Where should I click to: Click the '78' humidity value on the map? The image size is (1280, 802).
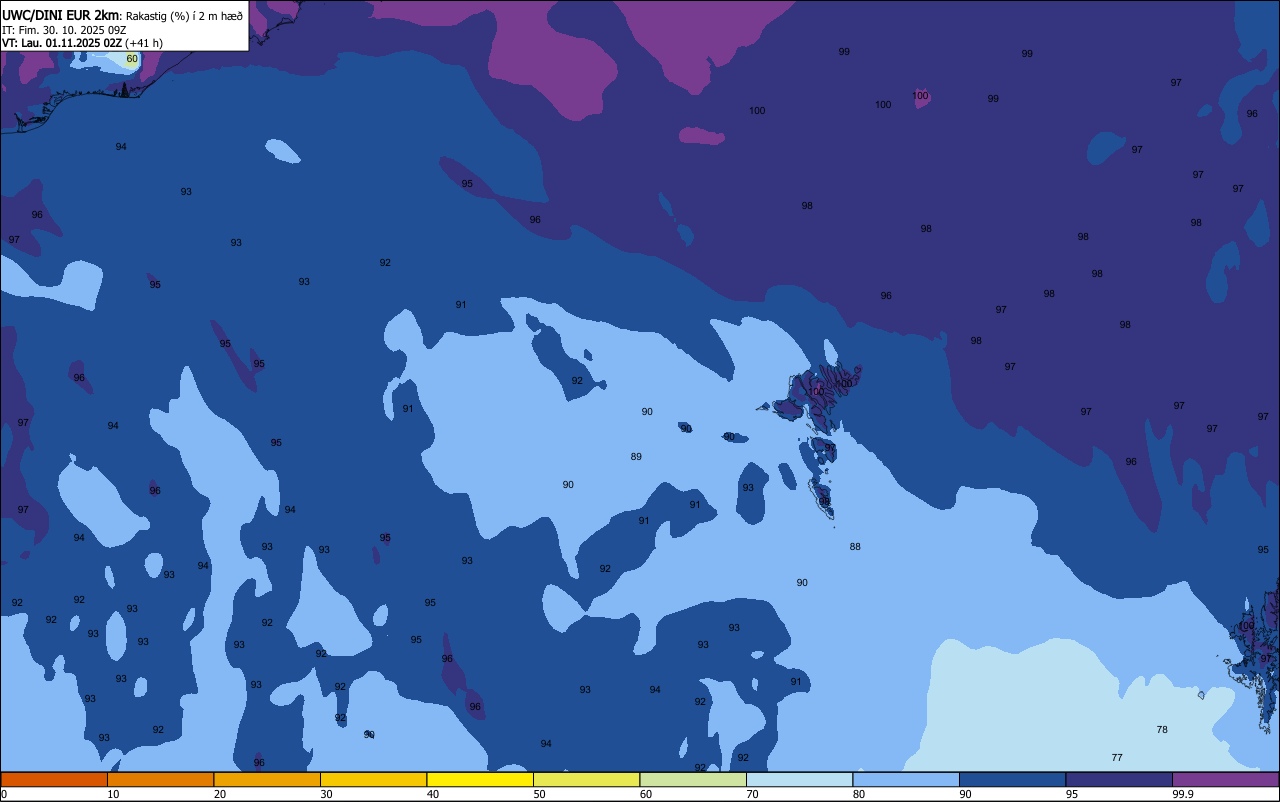[1162, 730]
